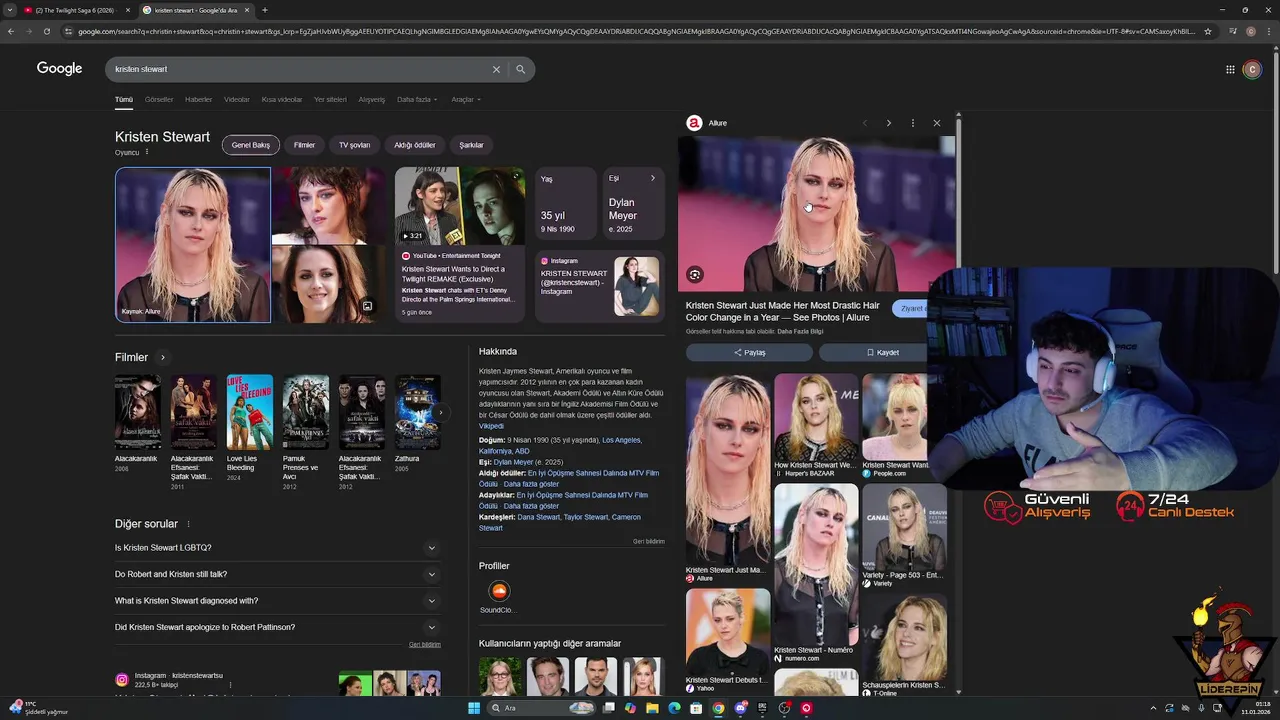Open the 'Araçlar' dropdown

466,100
